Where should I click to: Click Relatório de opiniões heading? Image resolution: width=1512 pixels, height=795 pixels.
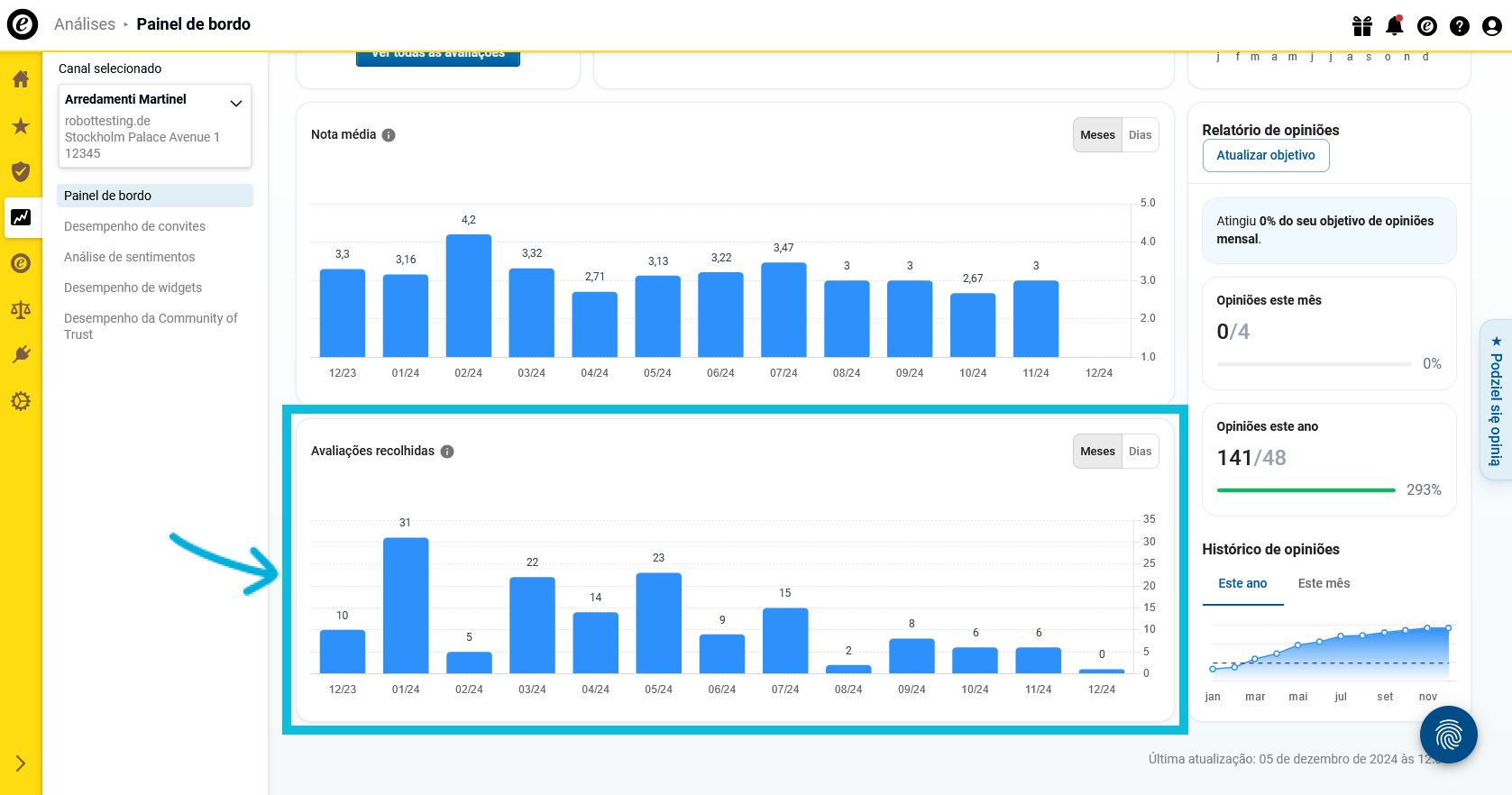coord(1270,131)
